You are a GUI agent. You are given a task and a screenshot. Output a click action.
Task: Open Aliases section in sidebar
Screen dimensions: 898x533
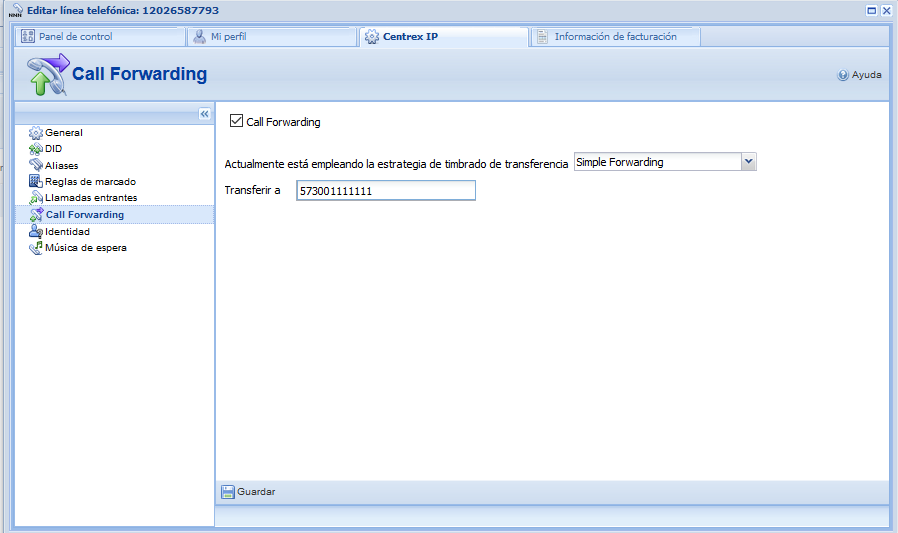tap(62, 165)
